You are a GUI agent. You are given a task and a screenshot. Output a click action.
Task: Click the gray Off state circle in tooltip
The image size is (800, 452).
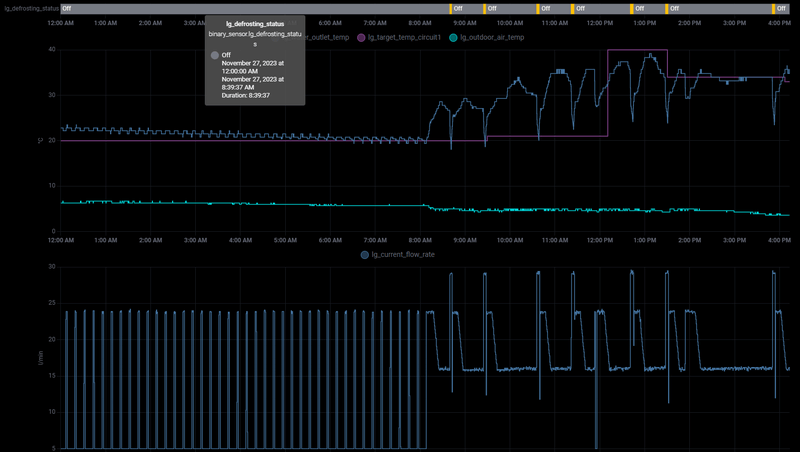point(214,55)
